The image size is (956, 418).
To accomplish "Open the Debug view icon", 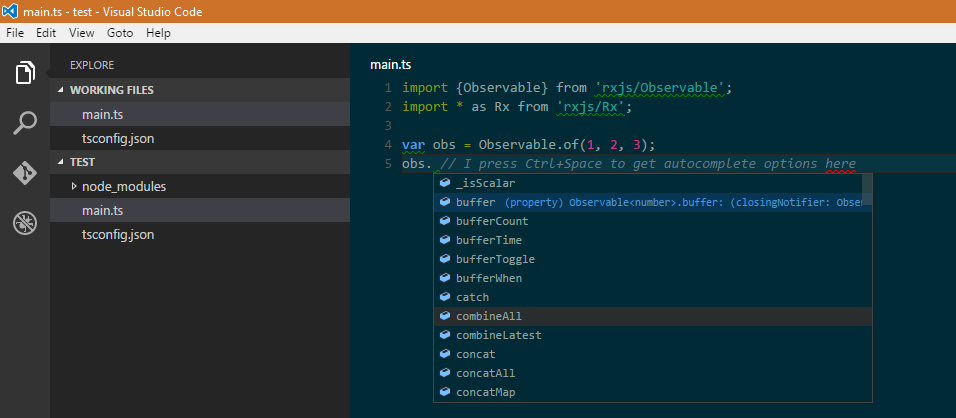I will (25, 223).
